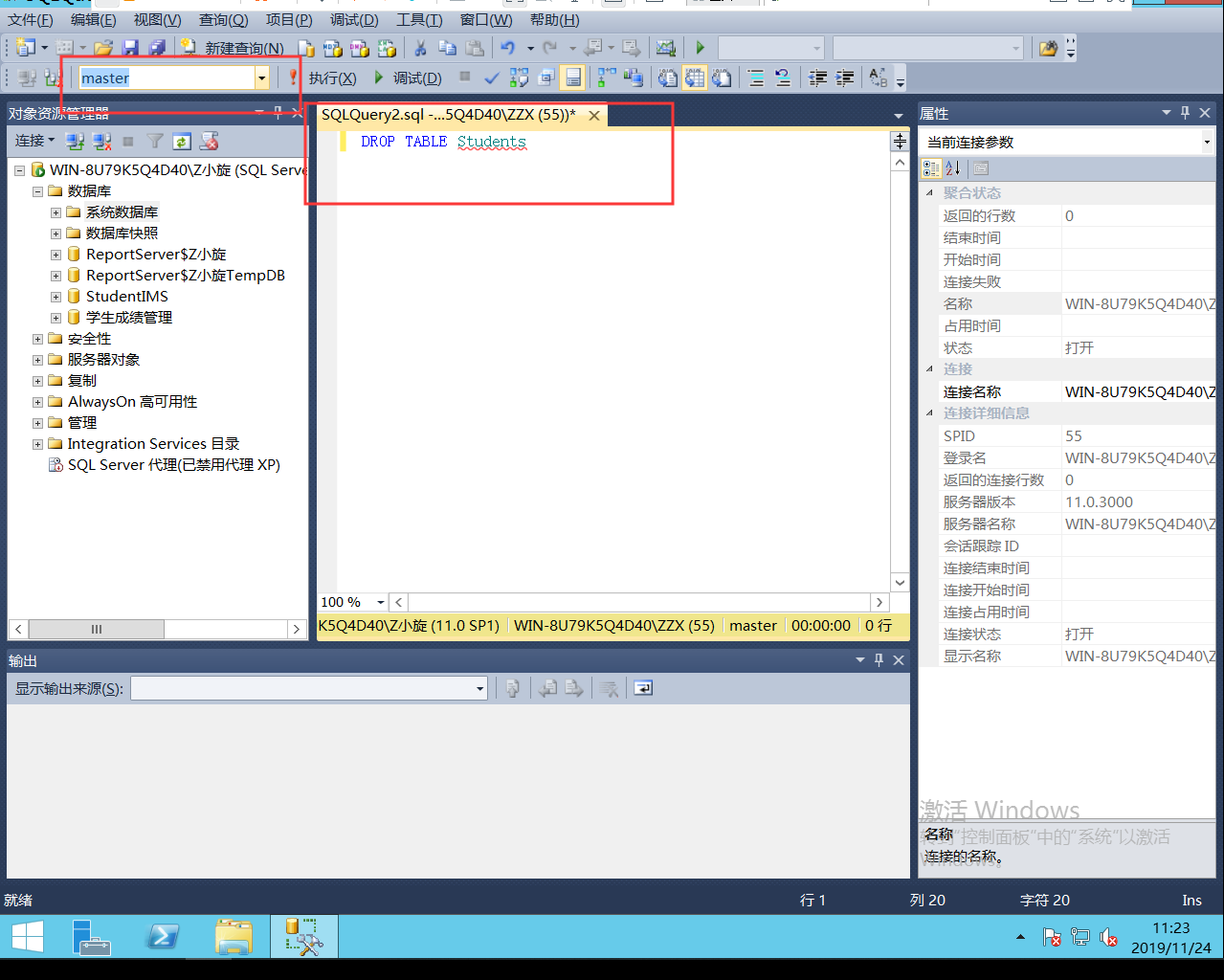The height and width of the screenshot is (980, 1224).
Task: Expand the StudentIMS database node
Action: pos(56,297)
